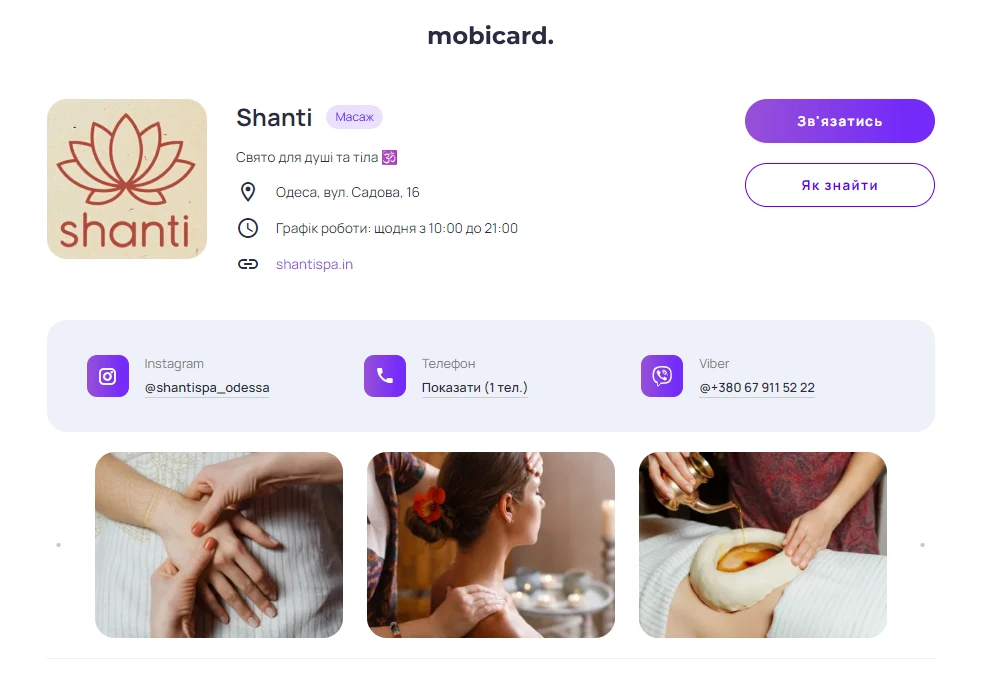Go to previous gallery slide dot
This screenshot has width=989, height=677.
[x=59, y=545]
